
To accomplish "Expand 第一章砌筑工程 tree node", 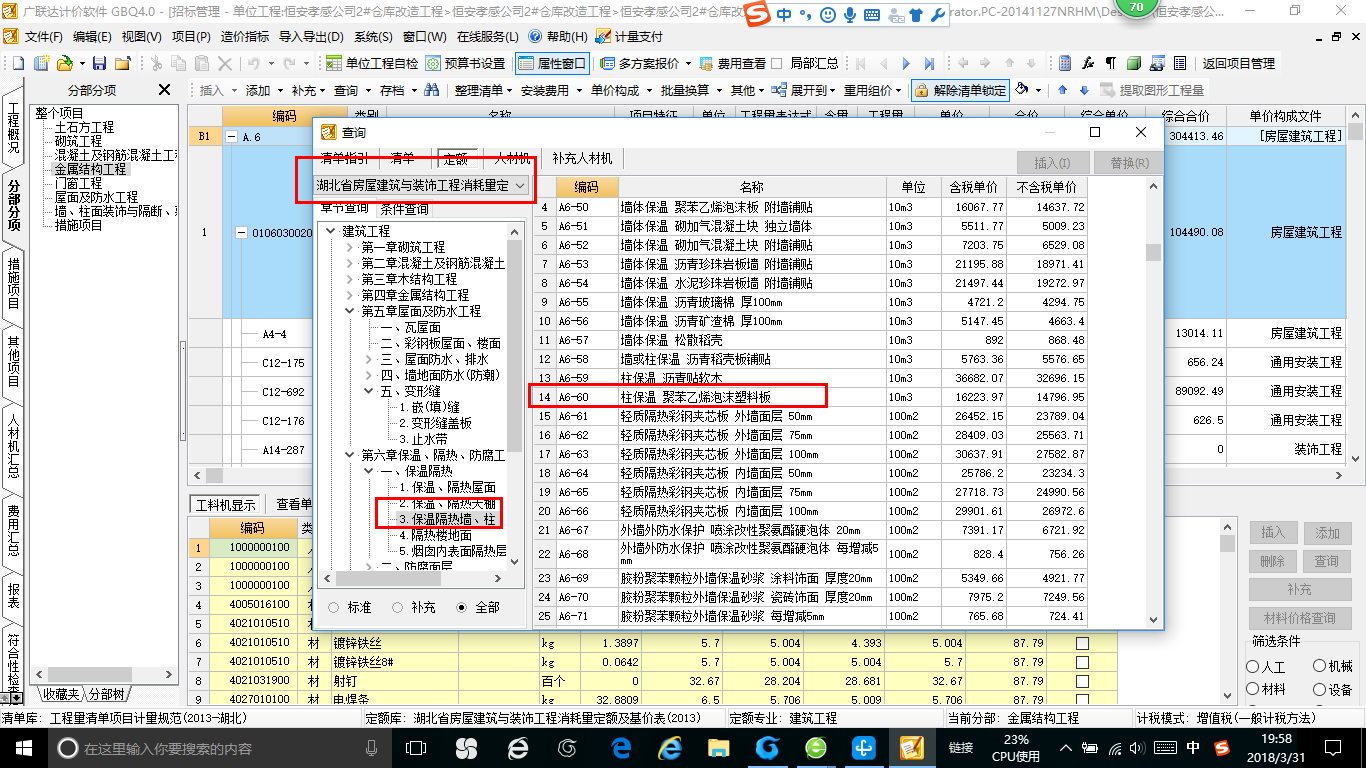I will tap(349, 247).
